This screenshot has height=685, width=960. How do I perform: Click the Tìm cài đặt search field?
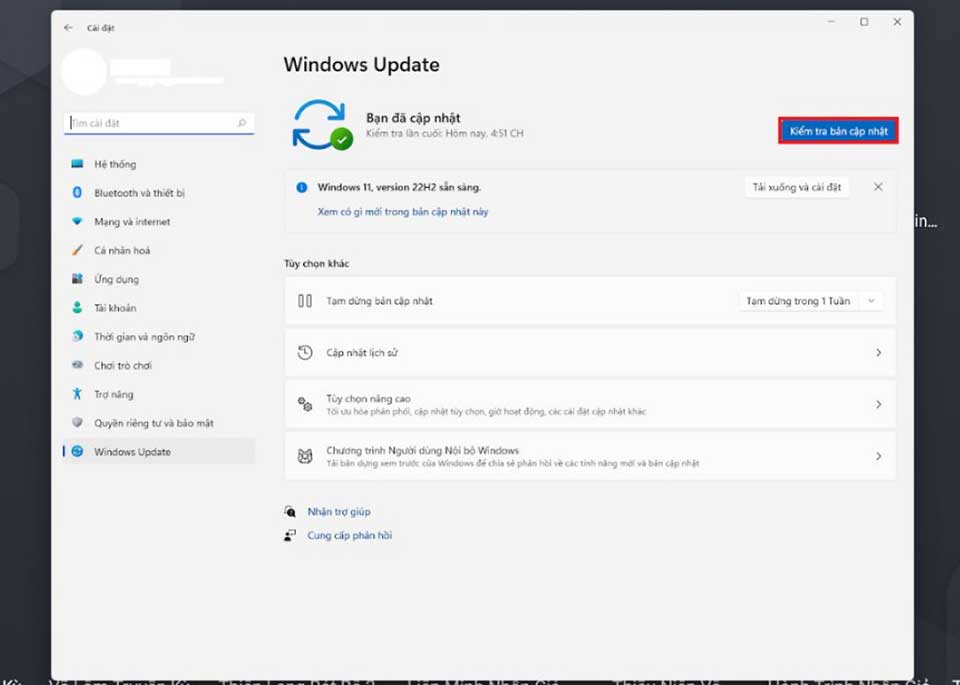coord(159,123)
